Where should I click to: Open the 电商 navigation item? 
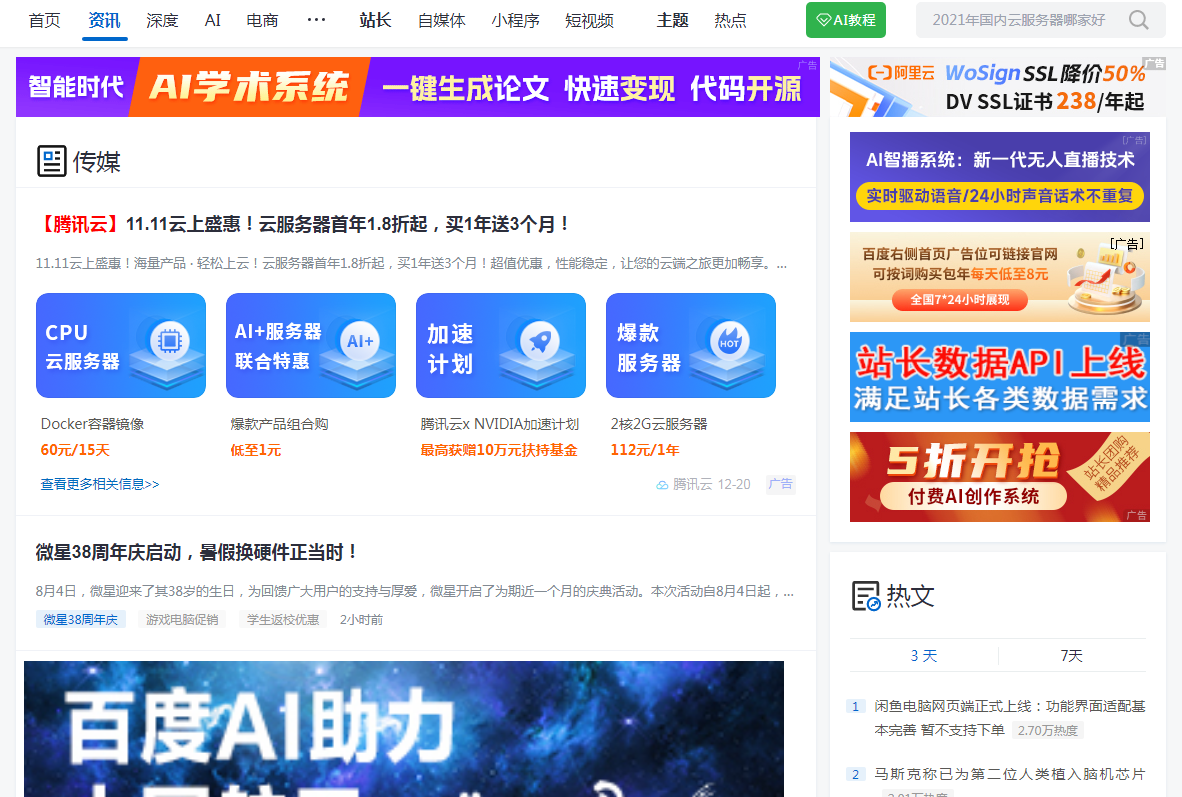click(x=262, y=20)
